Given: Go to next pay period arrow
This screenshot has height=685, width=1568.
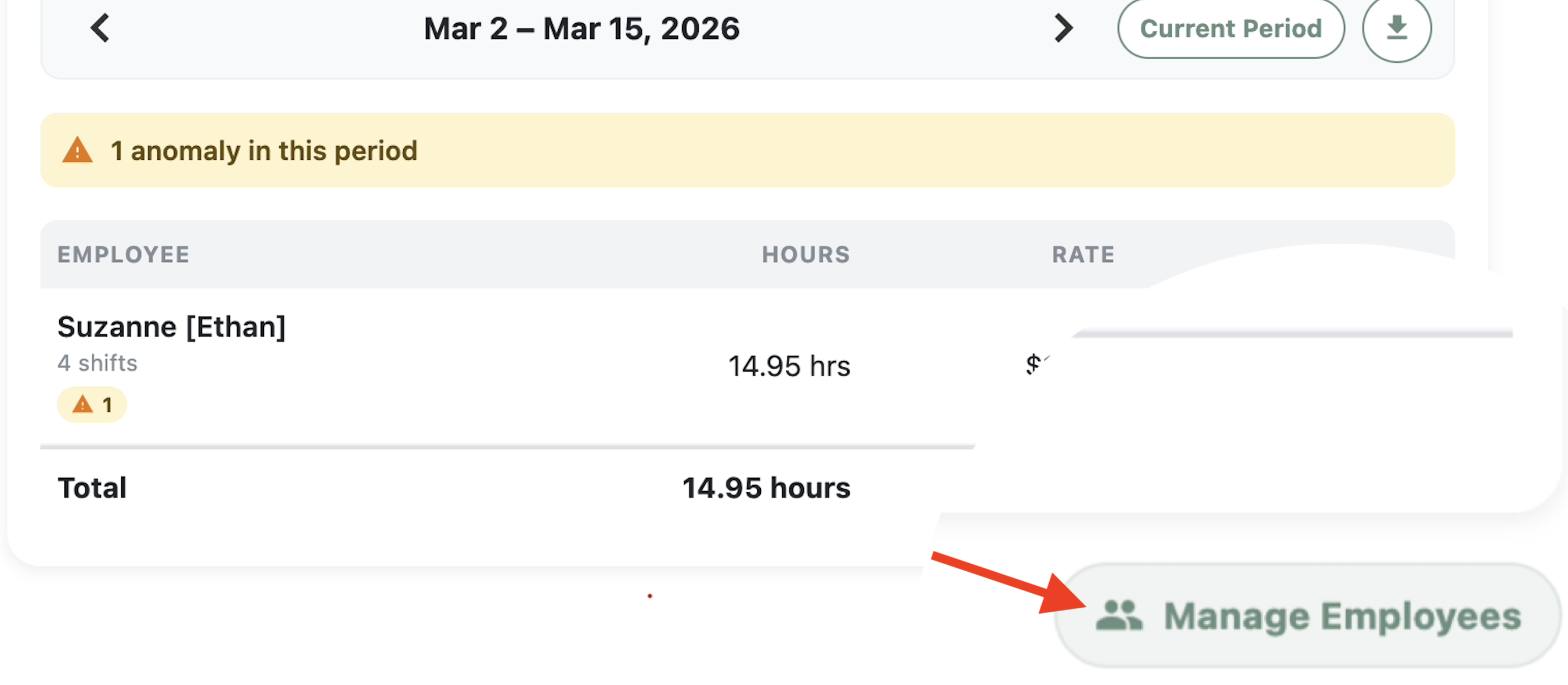Looking at the screenshot, I should [x=1063, y=28].
